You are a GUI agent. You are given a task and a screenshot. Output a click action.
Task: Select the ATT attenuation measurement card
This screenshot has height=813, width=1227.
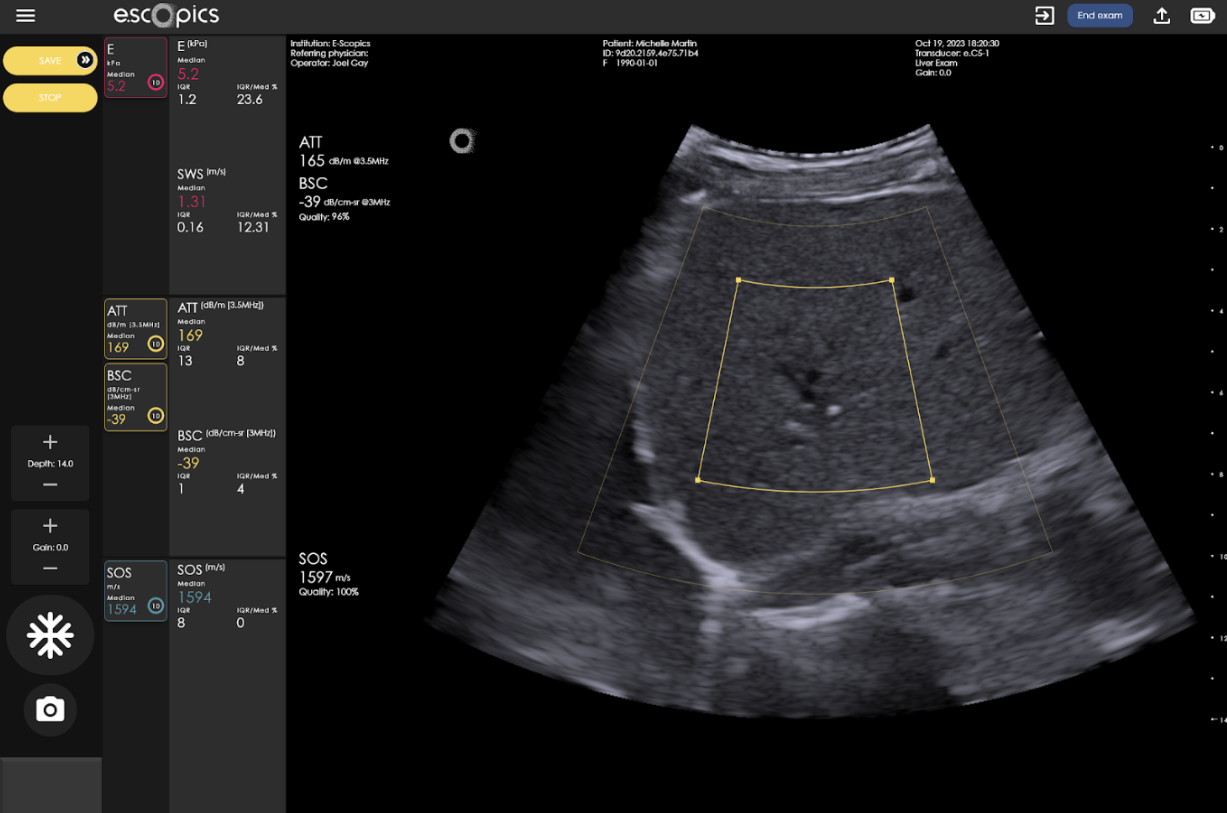click(135, 328)
